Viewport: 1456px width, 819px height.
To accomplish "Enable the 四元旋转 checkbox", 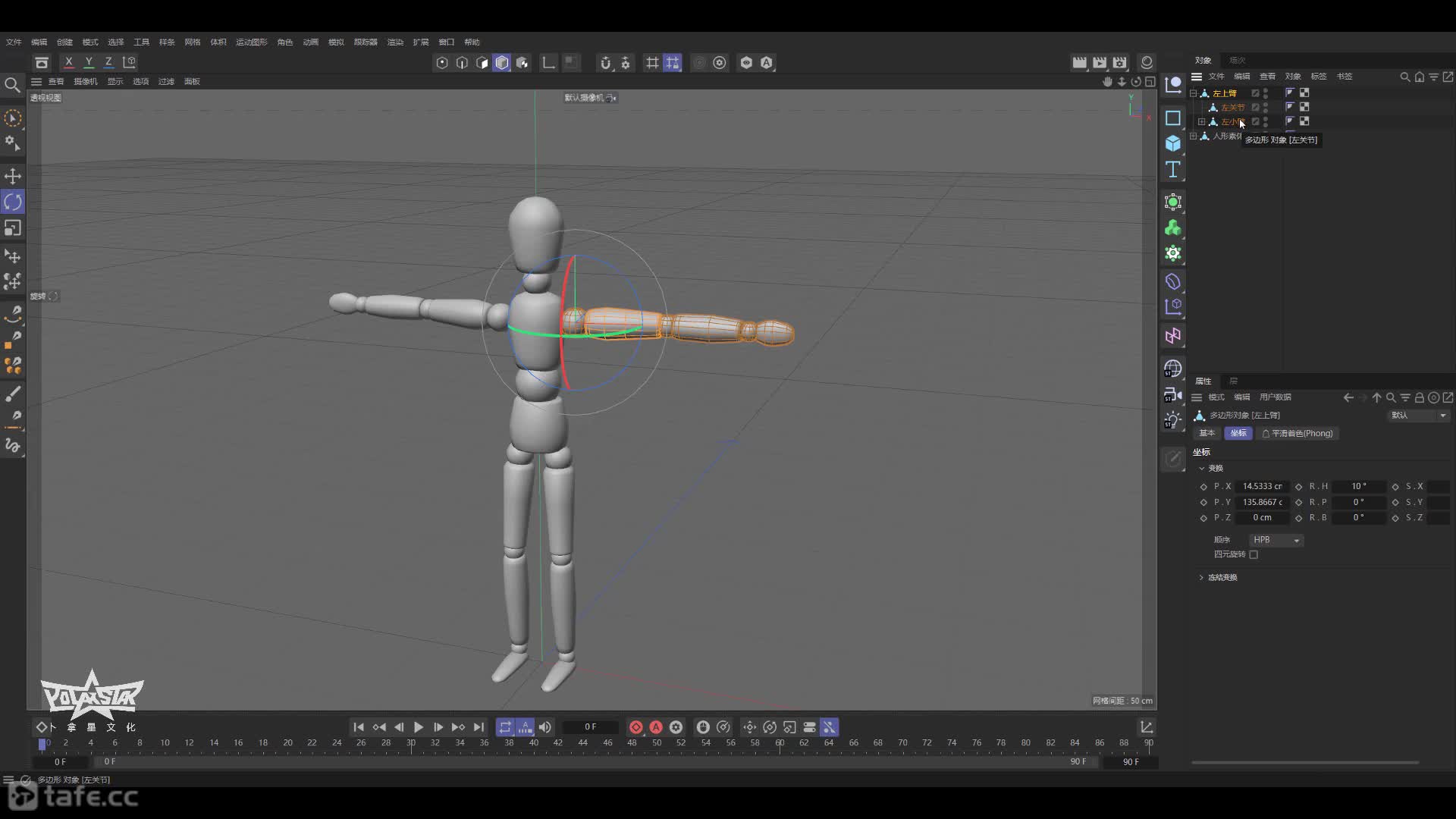I will 1254,554.
